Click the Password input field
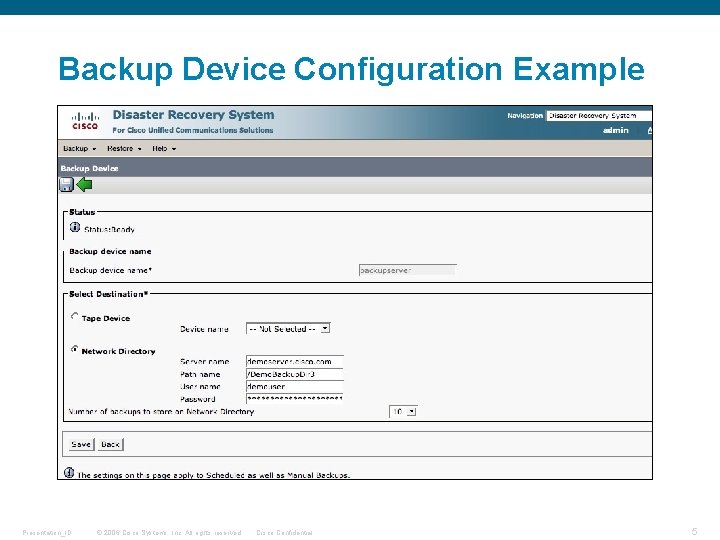The height and width of the screenshot is (540, 720). (x=295, y=399)
